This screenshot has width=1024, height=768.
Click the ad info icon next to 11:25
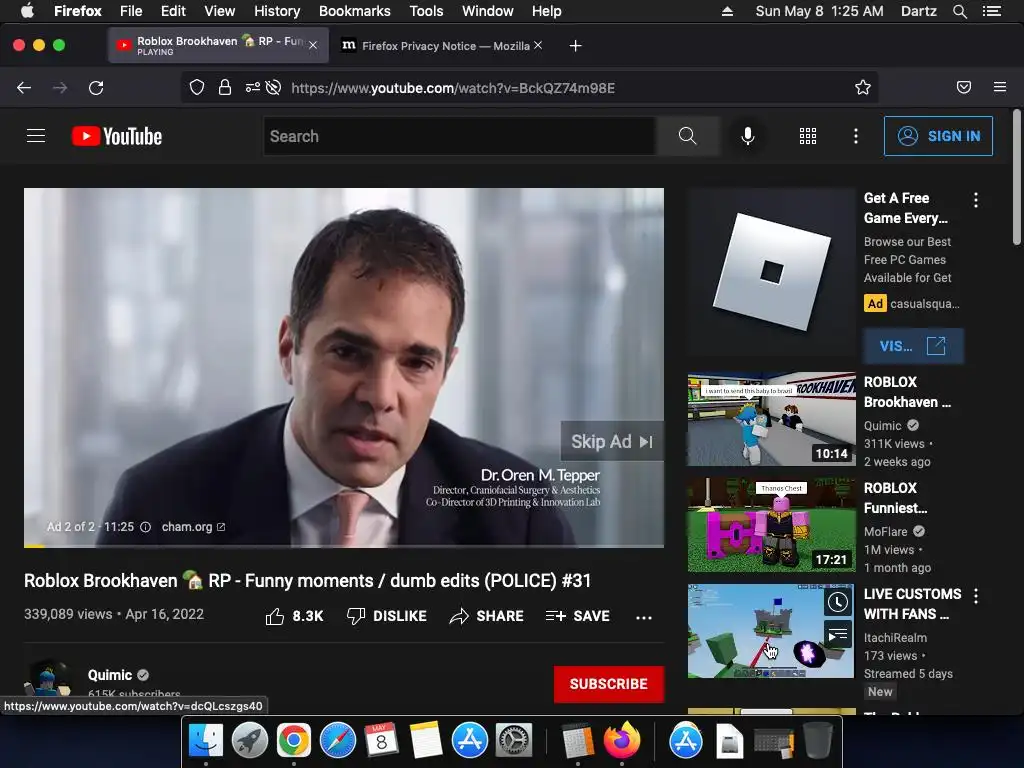tap(146, 527)
